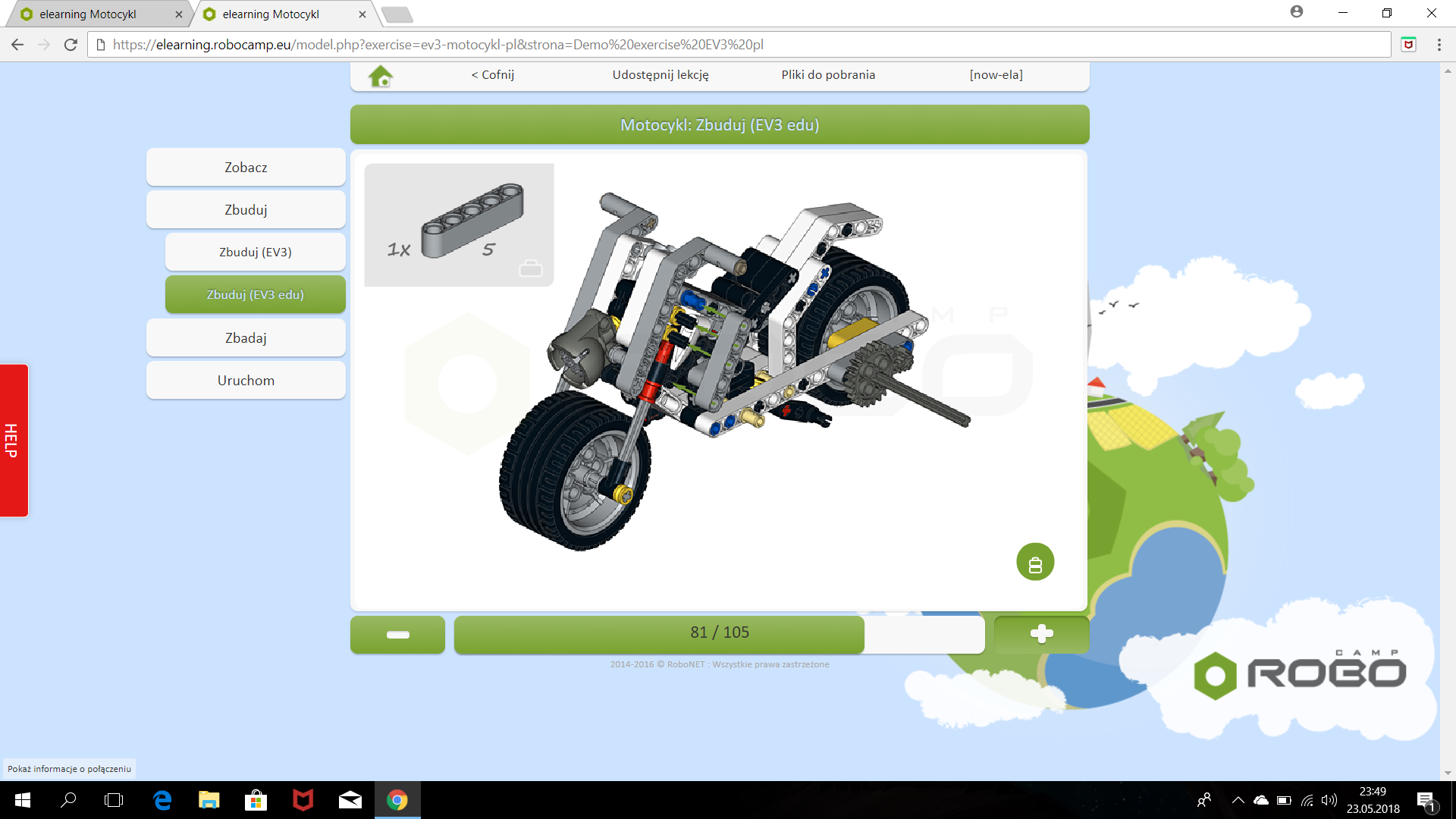Click the page vertical scrollbar
This screenshot has height=819, width=1456.
1448,422
